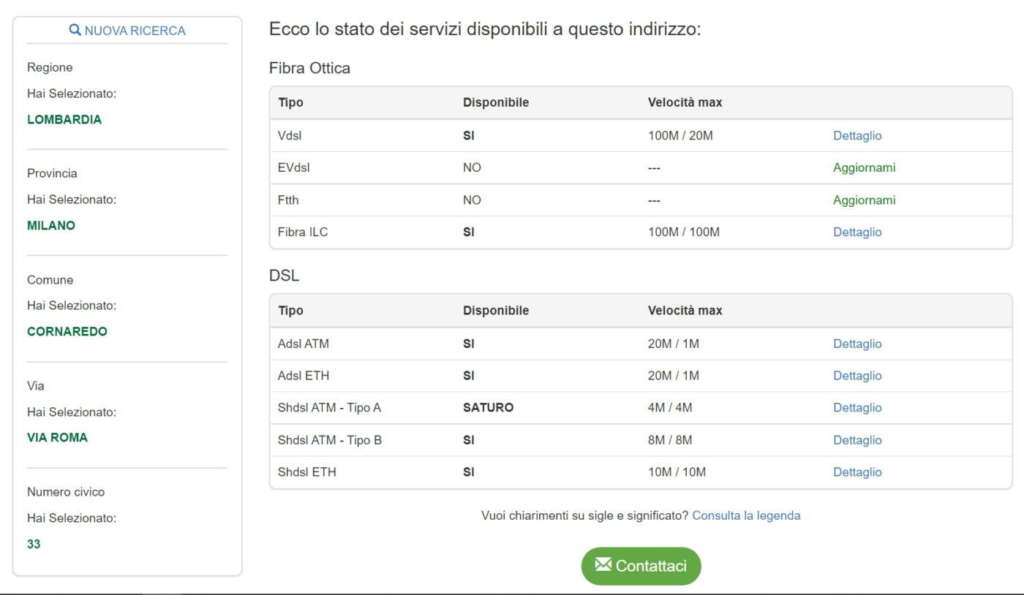This screenshot has width=1024, height=595.
Task: Click Aggiornami for the Ftth row
Action: tap(864, 200)
